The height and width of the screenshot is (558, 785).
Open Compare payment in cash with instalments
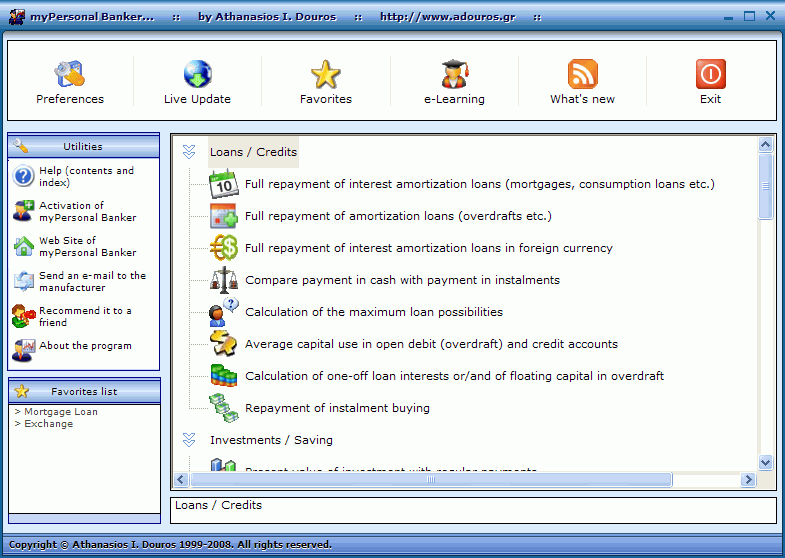click(x=403, y=280)
